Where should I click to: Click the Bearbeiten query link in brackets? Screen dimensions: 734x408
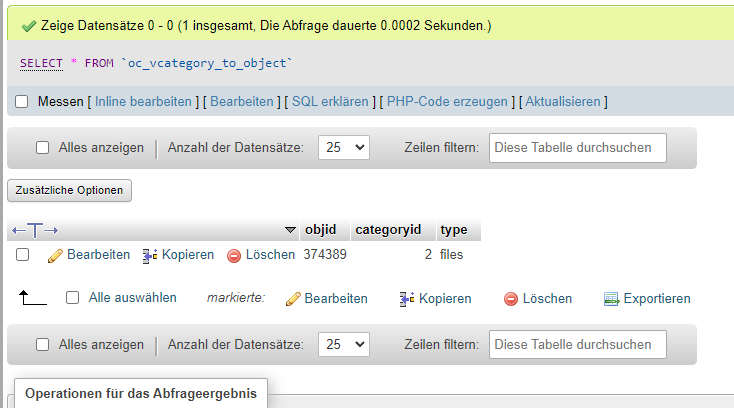tap(242, 102)
